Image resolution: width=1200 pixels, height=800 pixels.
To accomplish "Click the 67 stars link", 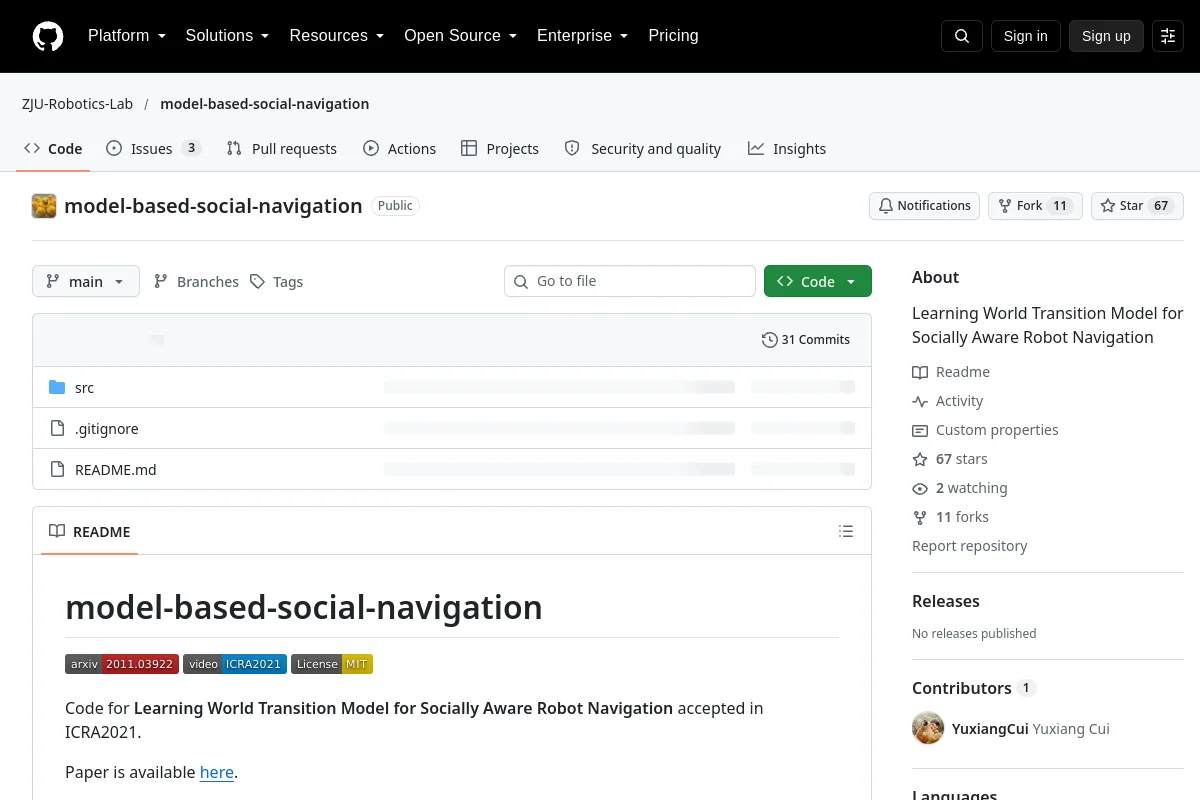I will tap(950, 459).
